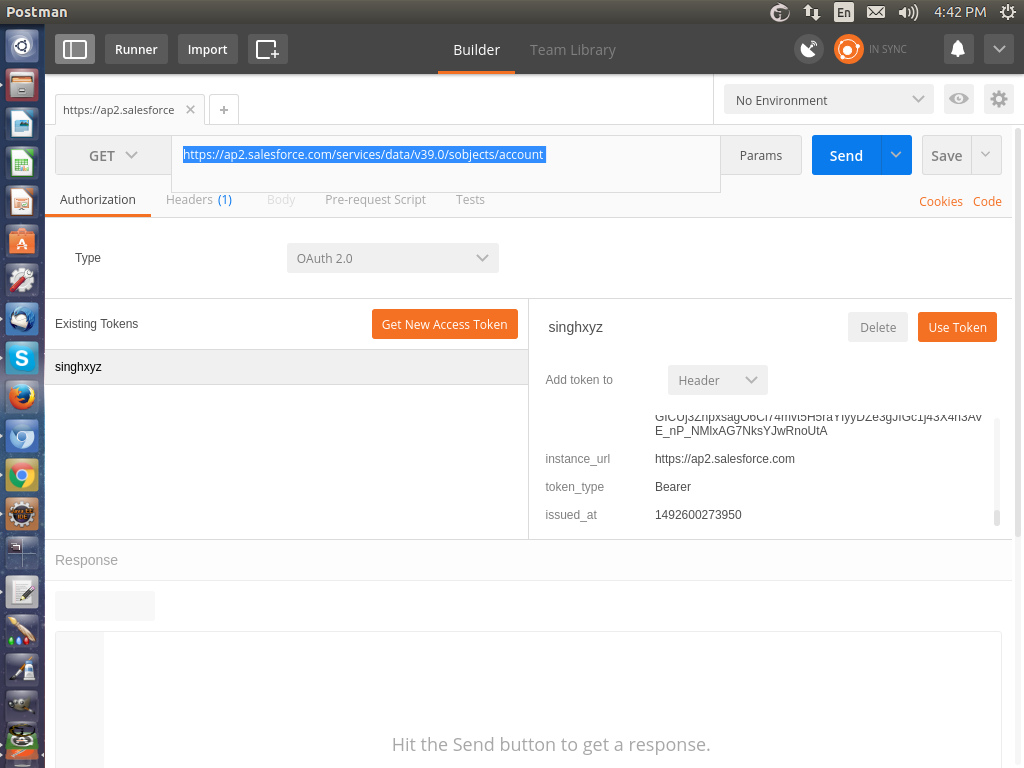Click the environment quick look eye icon

click(x=959, y=99)
